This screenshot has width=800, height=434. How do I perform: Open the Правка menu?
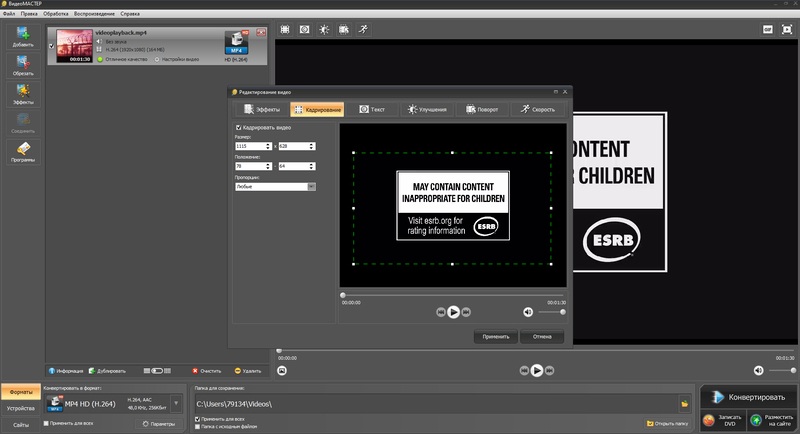click(x=29, y=14)
